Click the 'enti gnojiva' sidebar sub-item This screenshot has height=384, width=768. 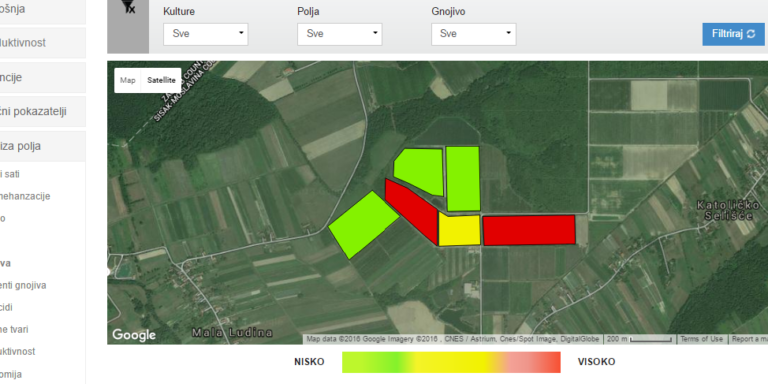pos(23,285)
